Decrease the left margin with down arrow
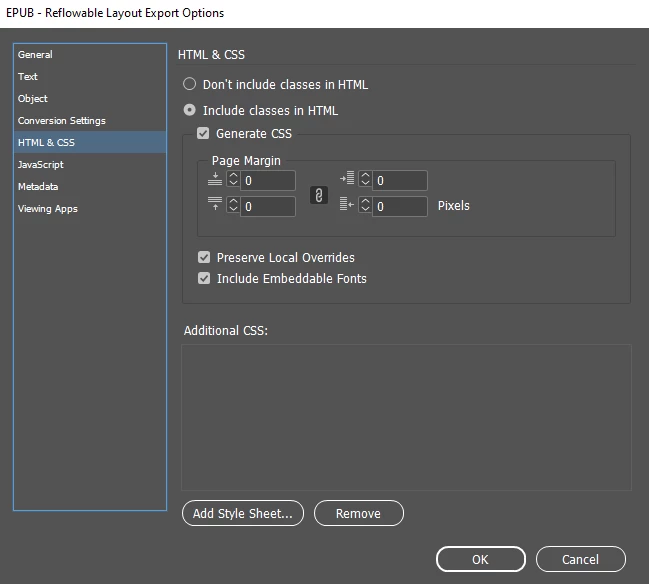This screenshot has height=584, width=649. [365, 183]
